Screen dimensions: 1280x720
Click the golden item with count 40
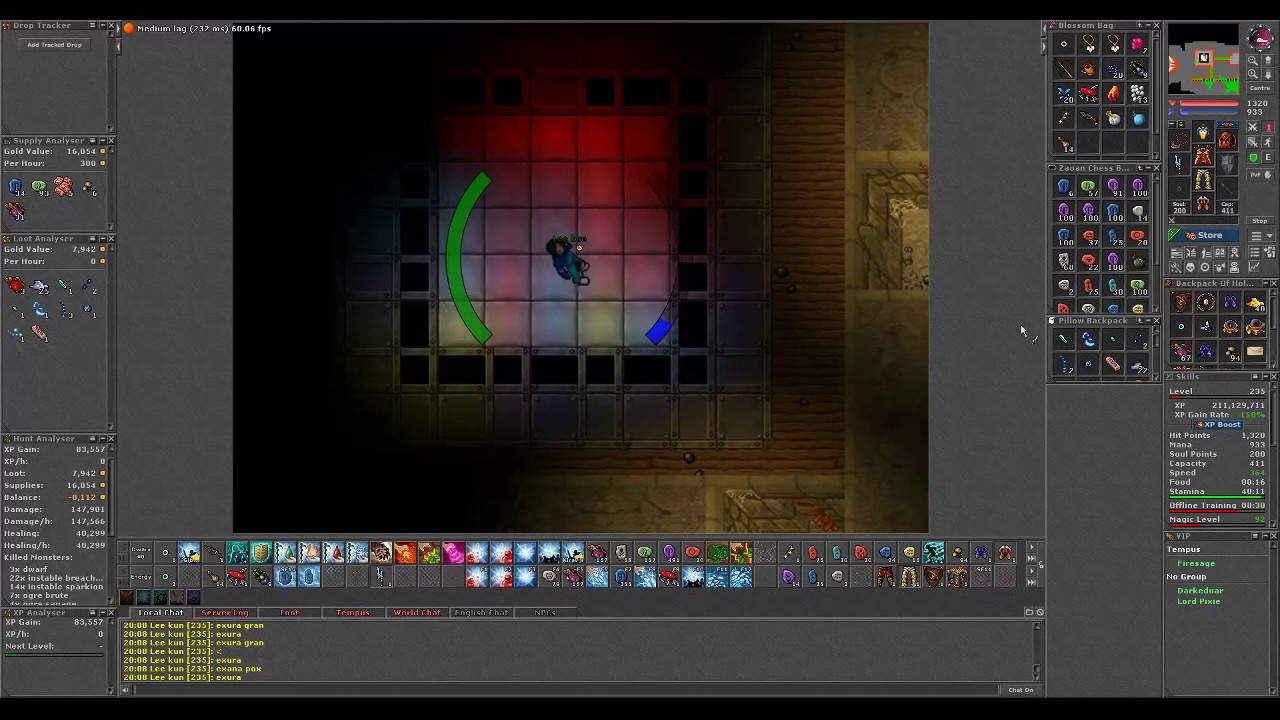click(x=1256, y=303)
